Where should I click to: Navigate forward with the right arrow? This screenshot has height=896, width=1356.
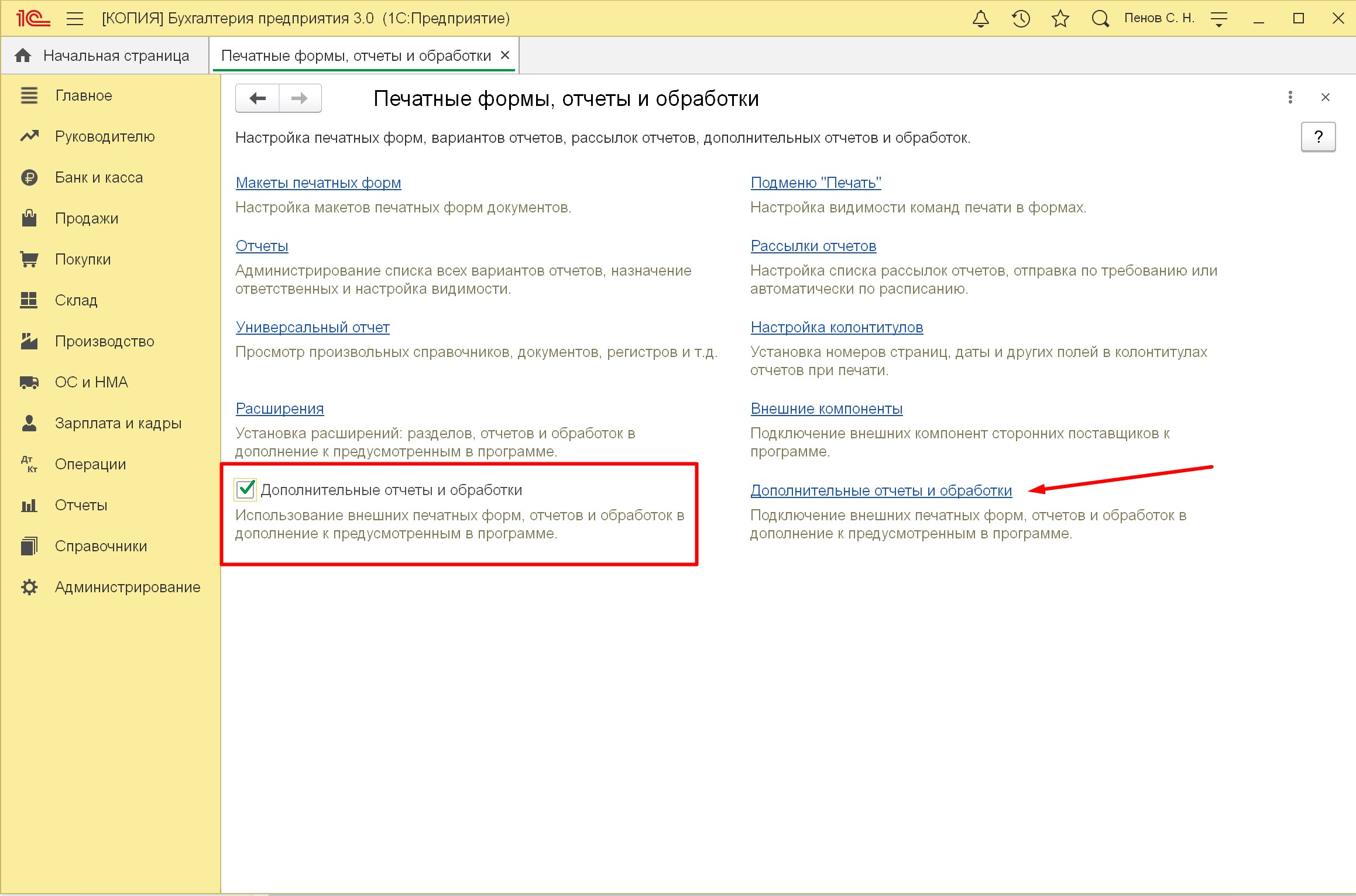[x=300, y=98]
